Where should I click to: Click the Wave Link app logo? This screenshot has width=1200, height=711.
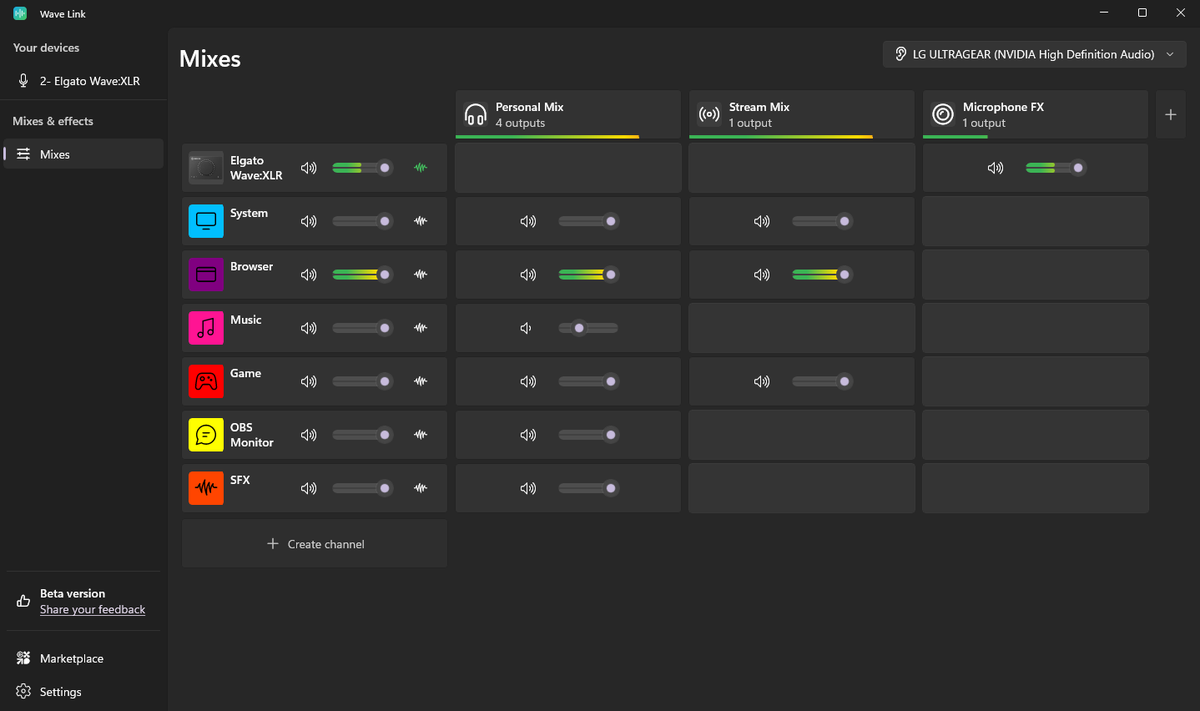[x=19, y=13]
